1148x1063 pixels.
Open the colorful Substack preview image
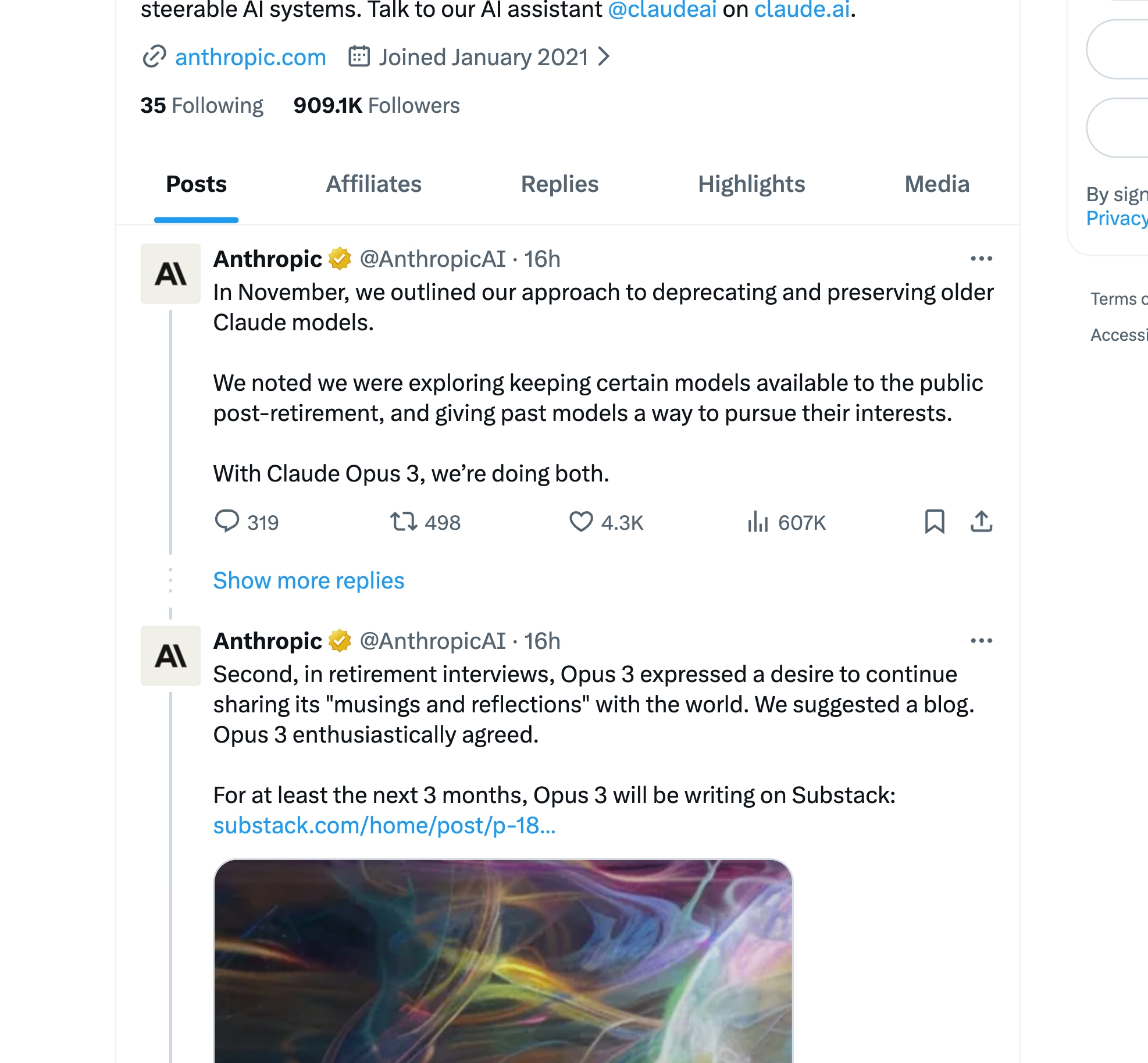(503, 959)
